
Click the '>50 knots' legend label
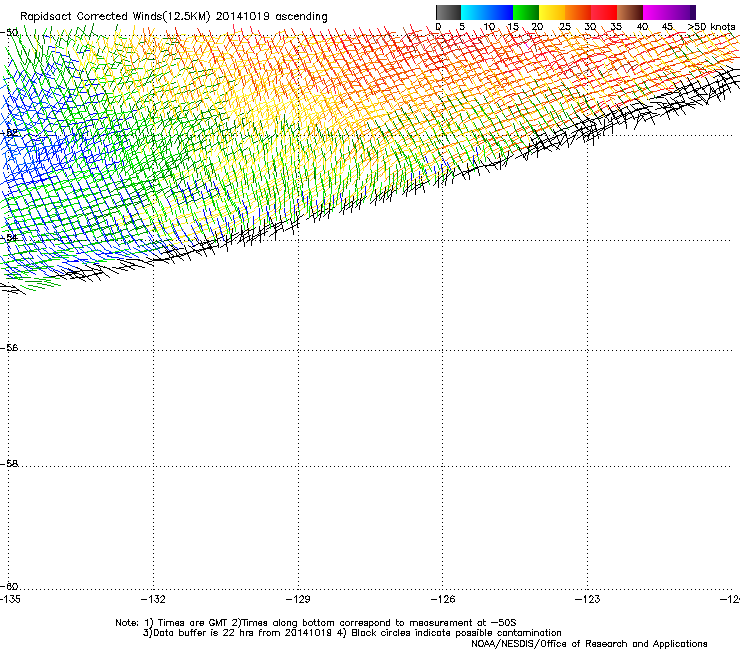711,27
